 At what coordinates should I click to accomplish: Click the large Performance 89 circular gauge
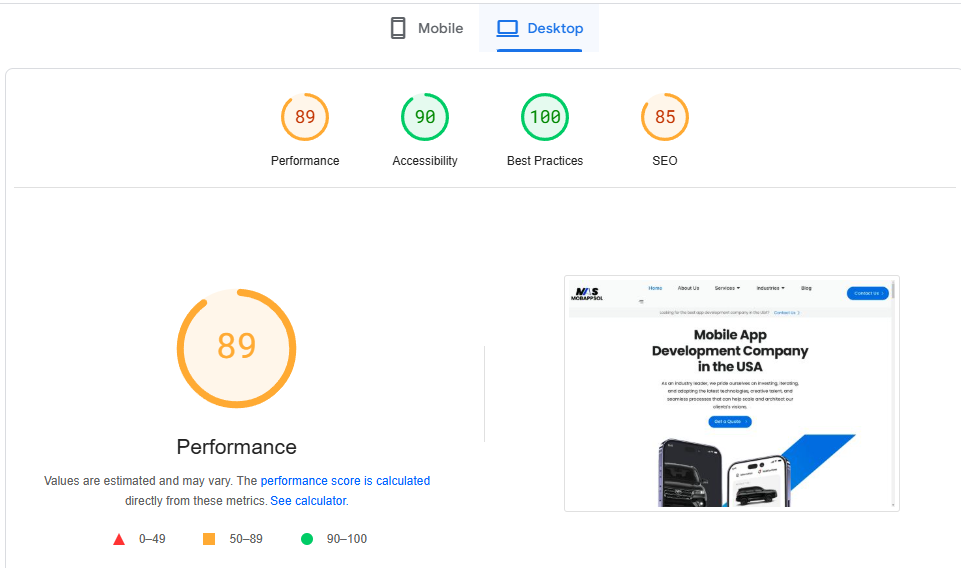(x=237, y=347)
